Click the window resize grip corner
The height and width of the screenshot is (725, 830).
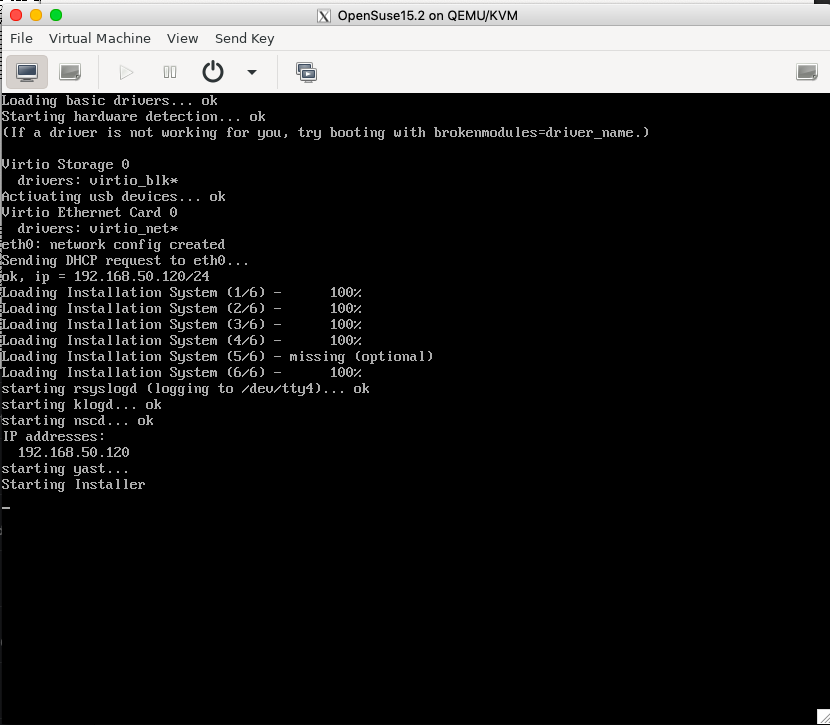click(823, 717)
